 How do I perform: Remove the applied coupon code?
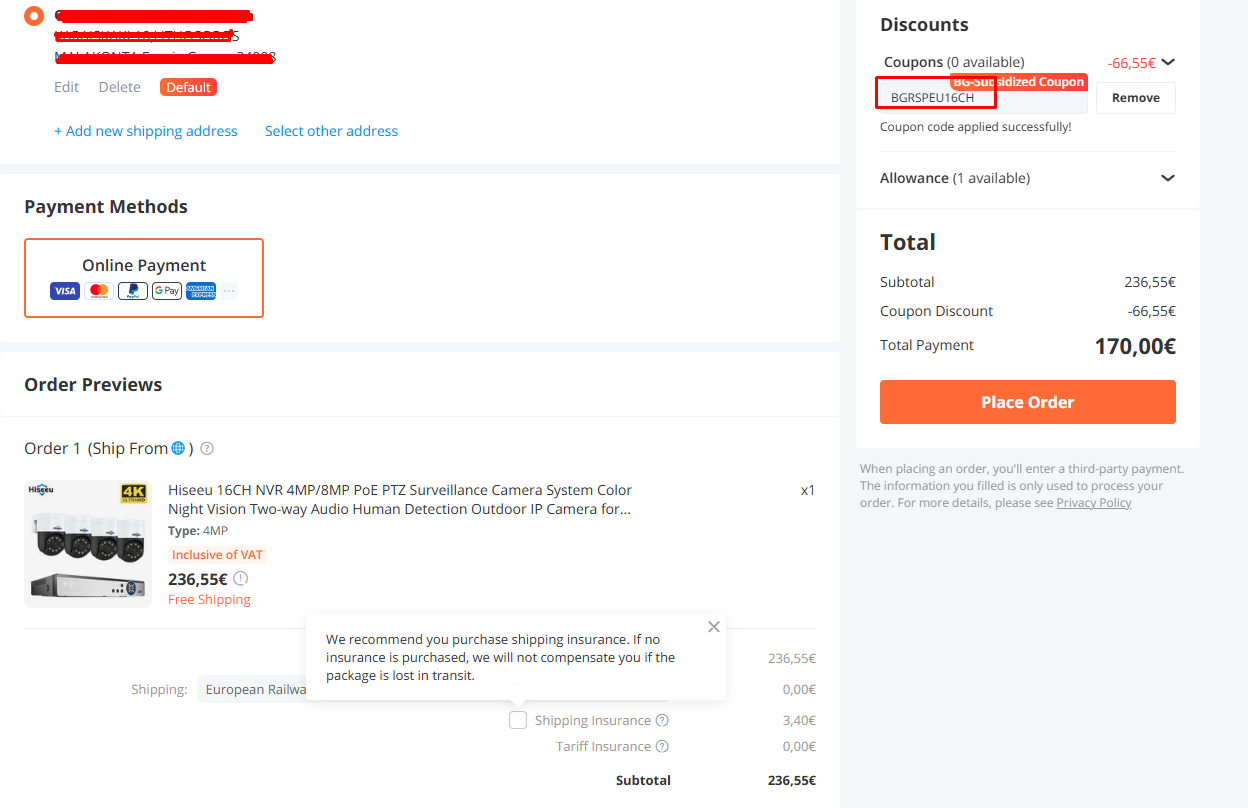pyautogui.click(x=1136, y=98)
